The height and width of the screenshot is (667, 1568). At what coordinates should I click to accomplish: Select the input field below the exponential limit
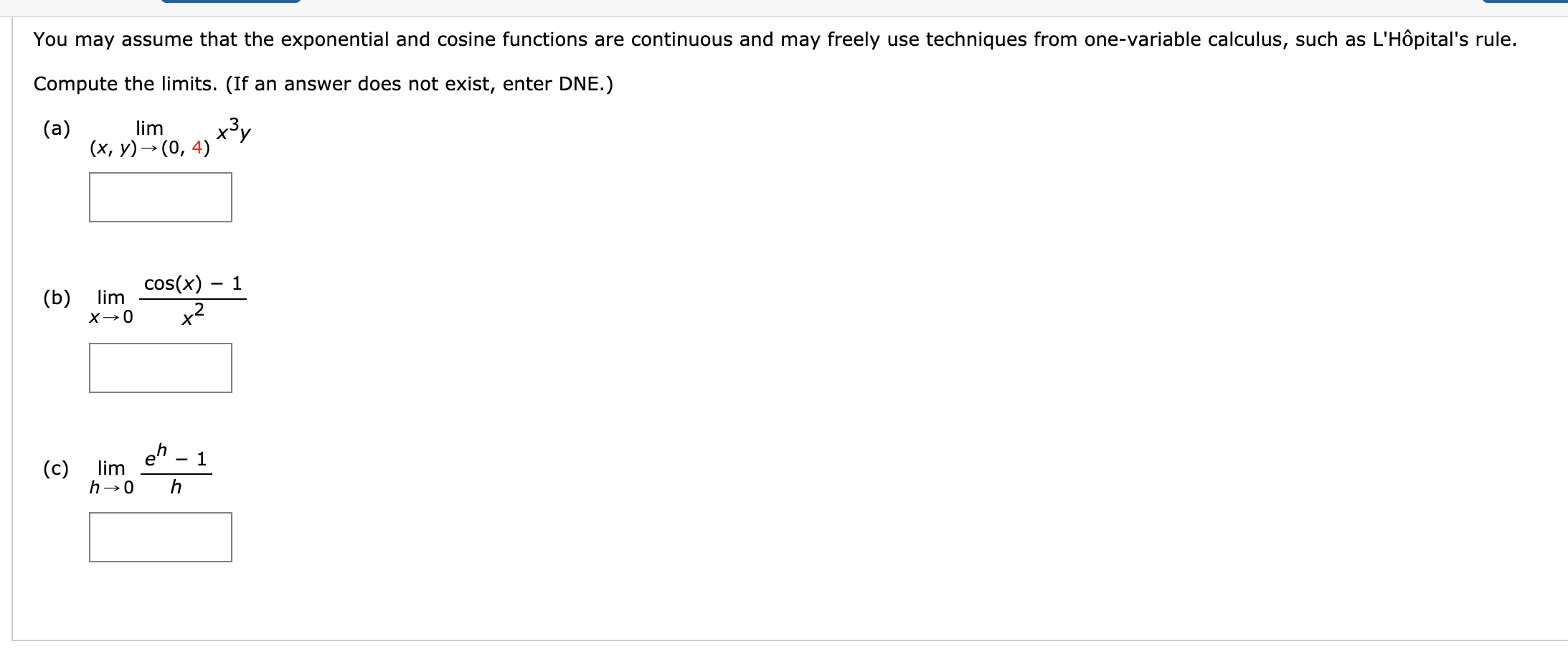pyautogui.click(x=159, y=537)
